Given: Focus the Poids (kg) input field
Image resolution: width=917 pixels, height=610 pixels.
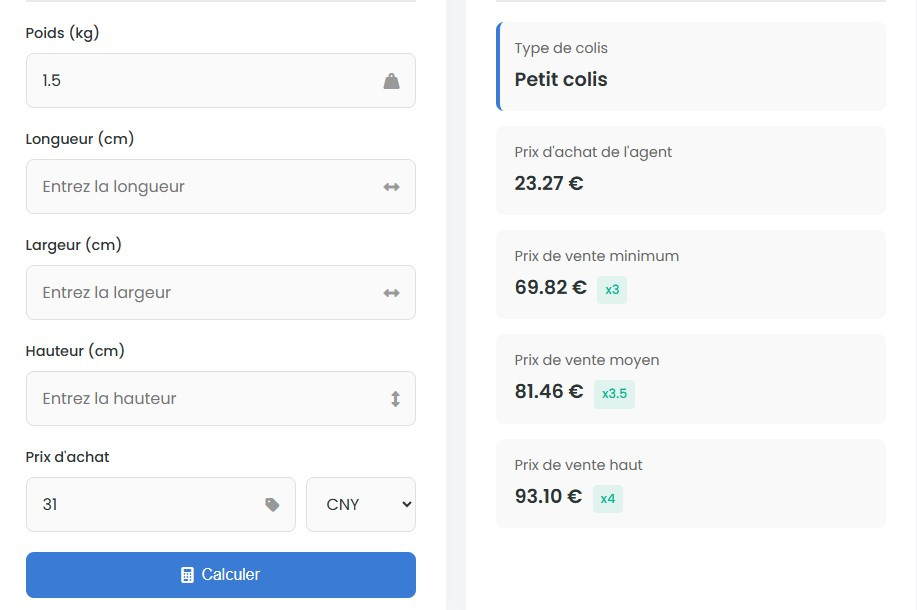Looking at the screenshot, I should point(200,81).
